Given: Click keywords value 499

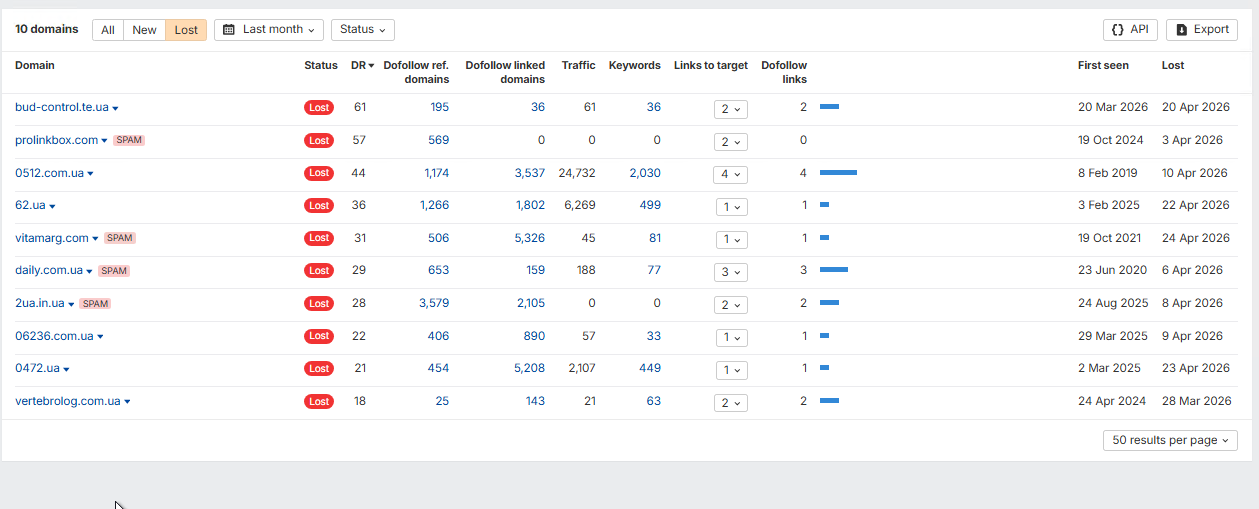Looking at the screenshot, I should pos(650,205).
